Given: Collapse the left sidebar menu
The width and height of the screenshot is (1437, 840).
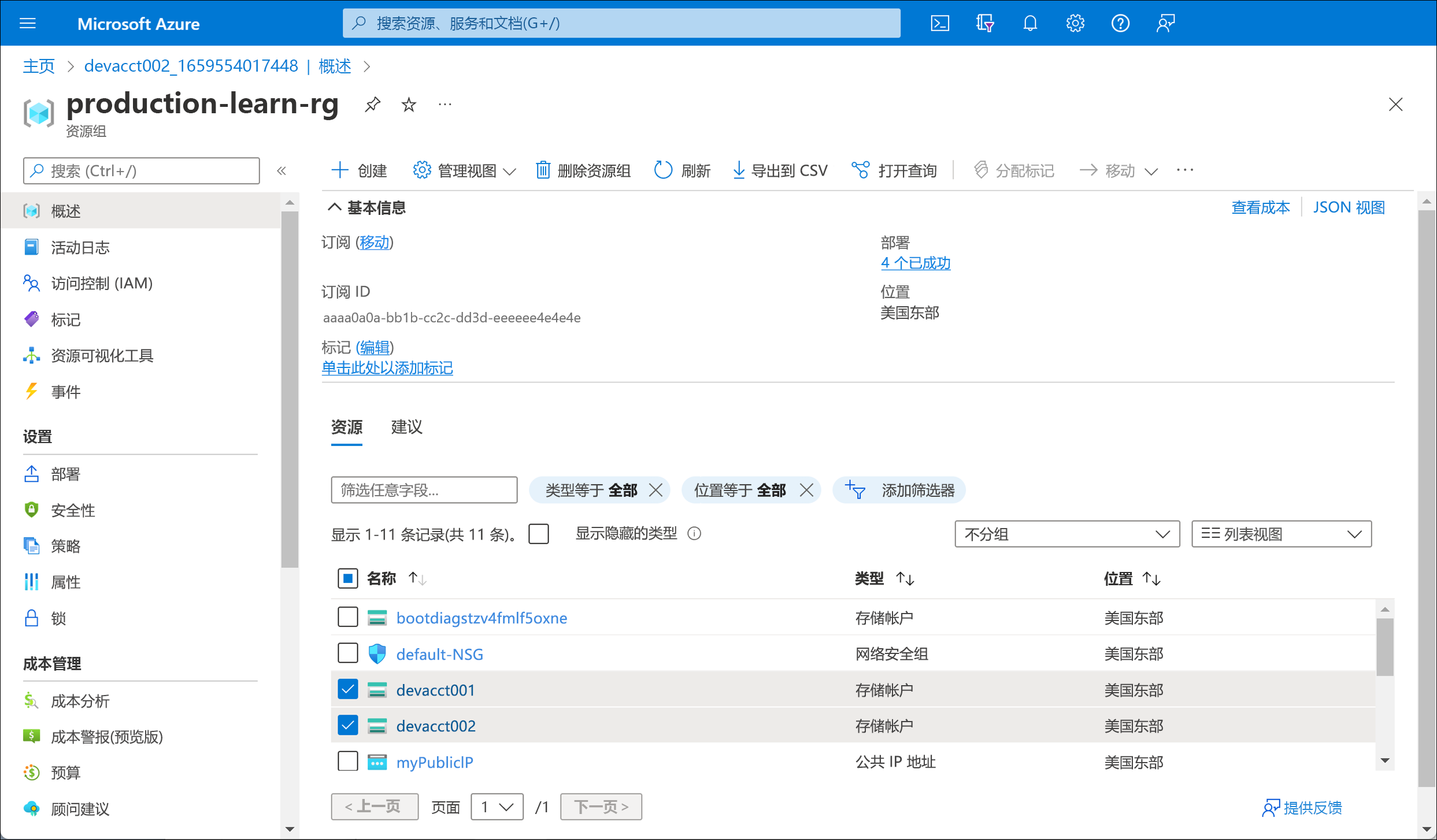Looking at the screenshot, I should [x=282, y=170].
